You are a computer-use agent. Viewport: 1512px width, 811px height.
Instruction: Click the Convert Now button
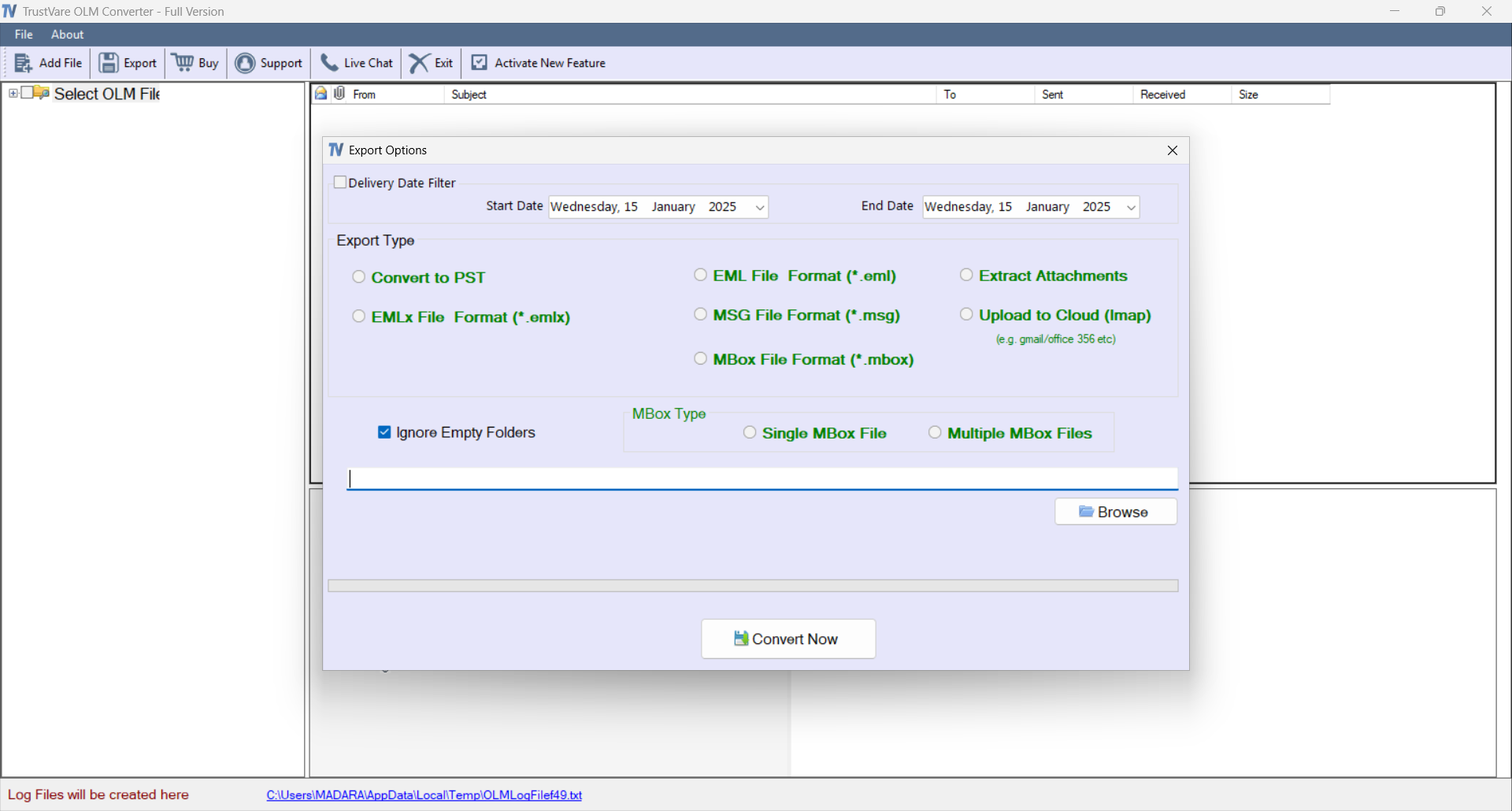788,639
